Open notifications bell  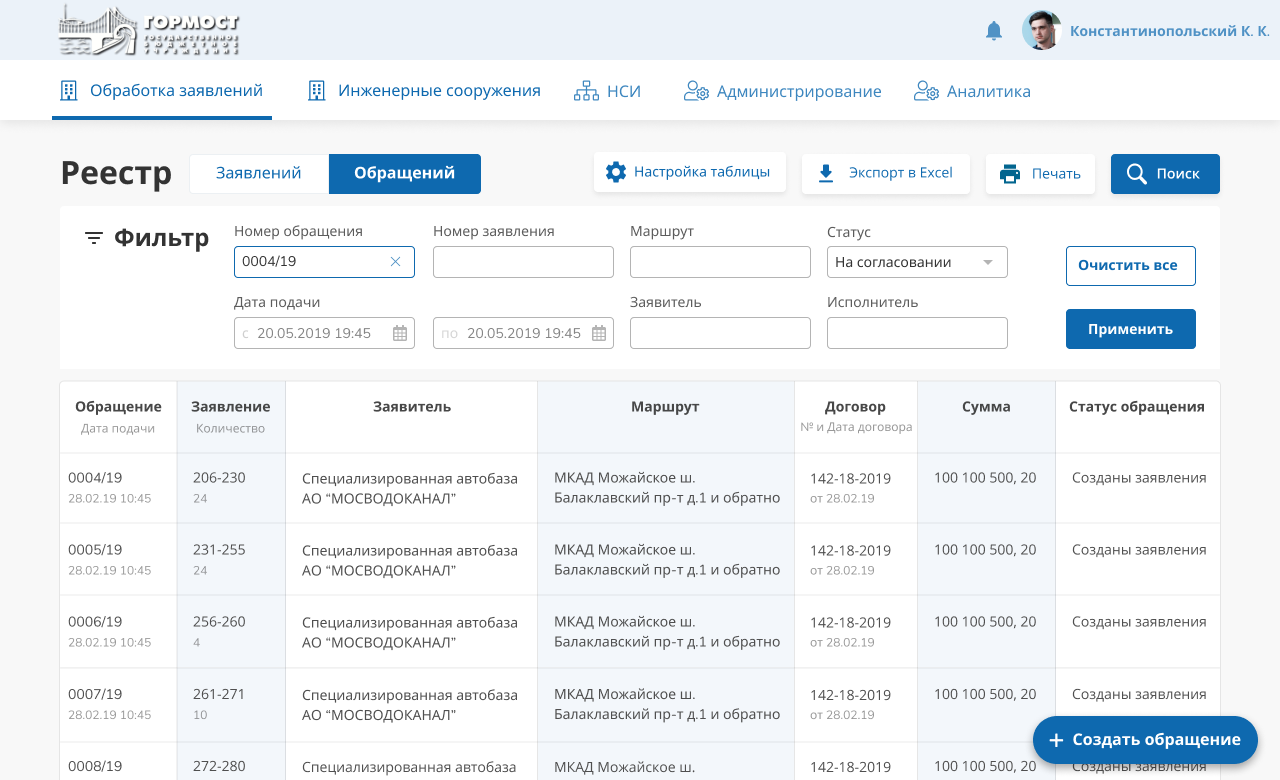(x=994, y=31)
